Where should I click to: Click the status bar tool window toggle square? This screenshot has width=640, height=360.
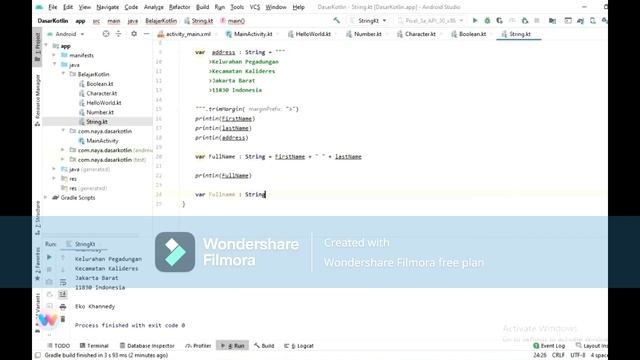point(38,356)
